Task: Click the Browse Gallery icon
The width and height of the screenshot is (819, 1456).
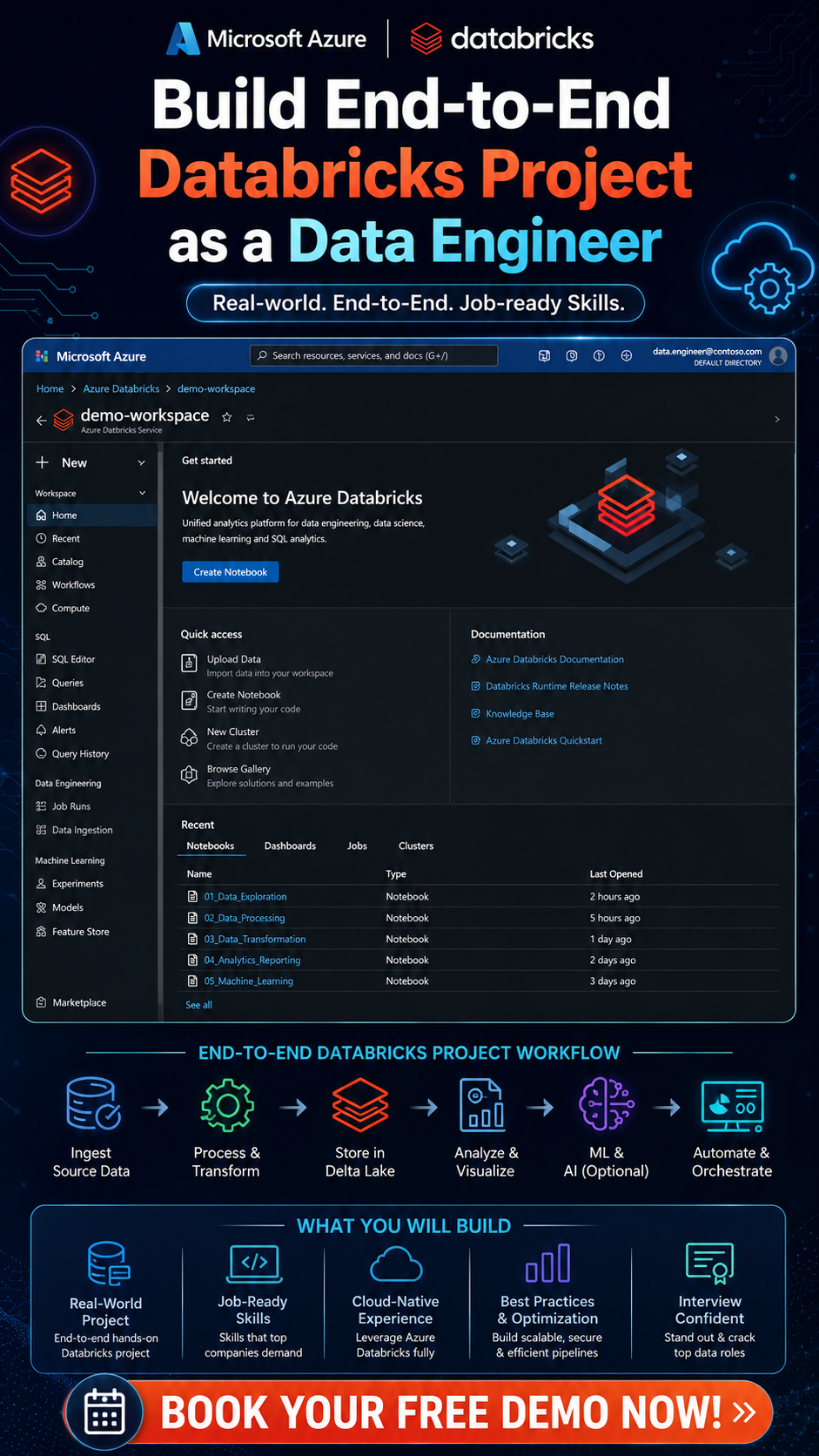Action: pyautogui.click(x=189, y=774)
